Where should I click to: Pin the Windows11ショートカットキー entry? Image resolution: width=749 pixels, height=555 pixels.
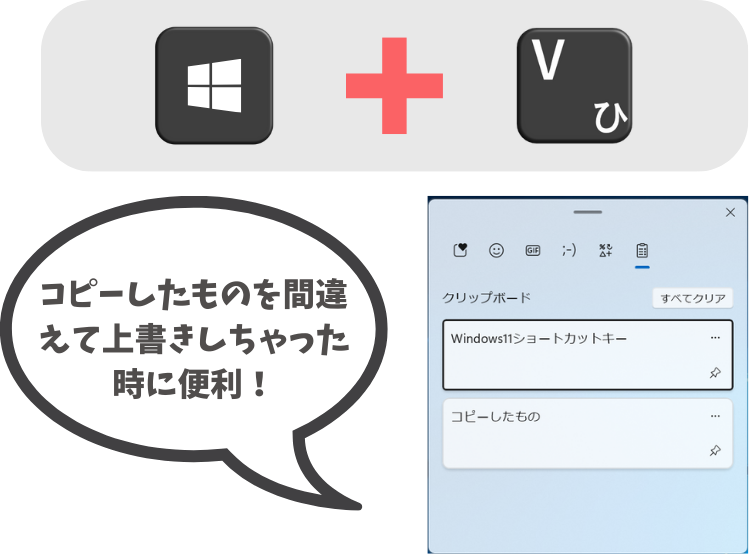click(715, 373)
